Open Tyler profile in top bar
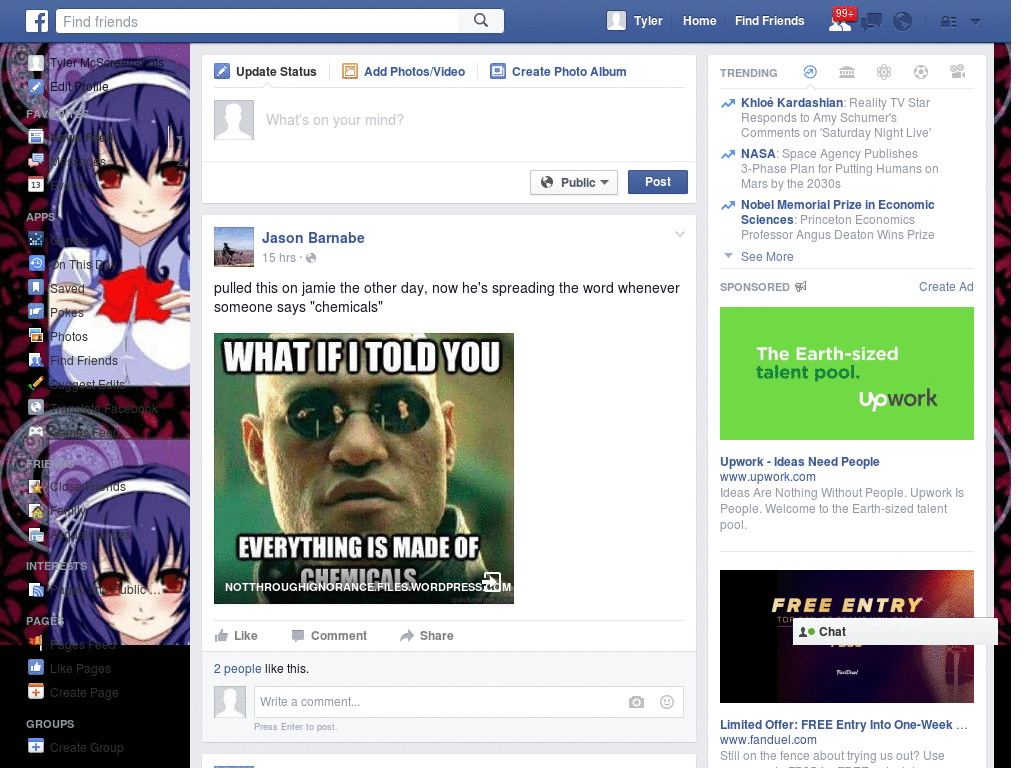Screen dimensions: 1024x768 coord(635,21)
